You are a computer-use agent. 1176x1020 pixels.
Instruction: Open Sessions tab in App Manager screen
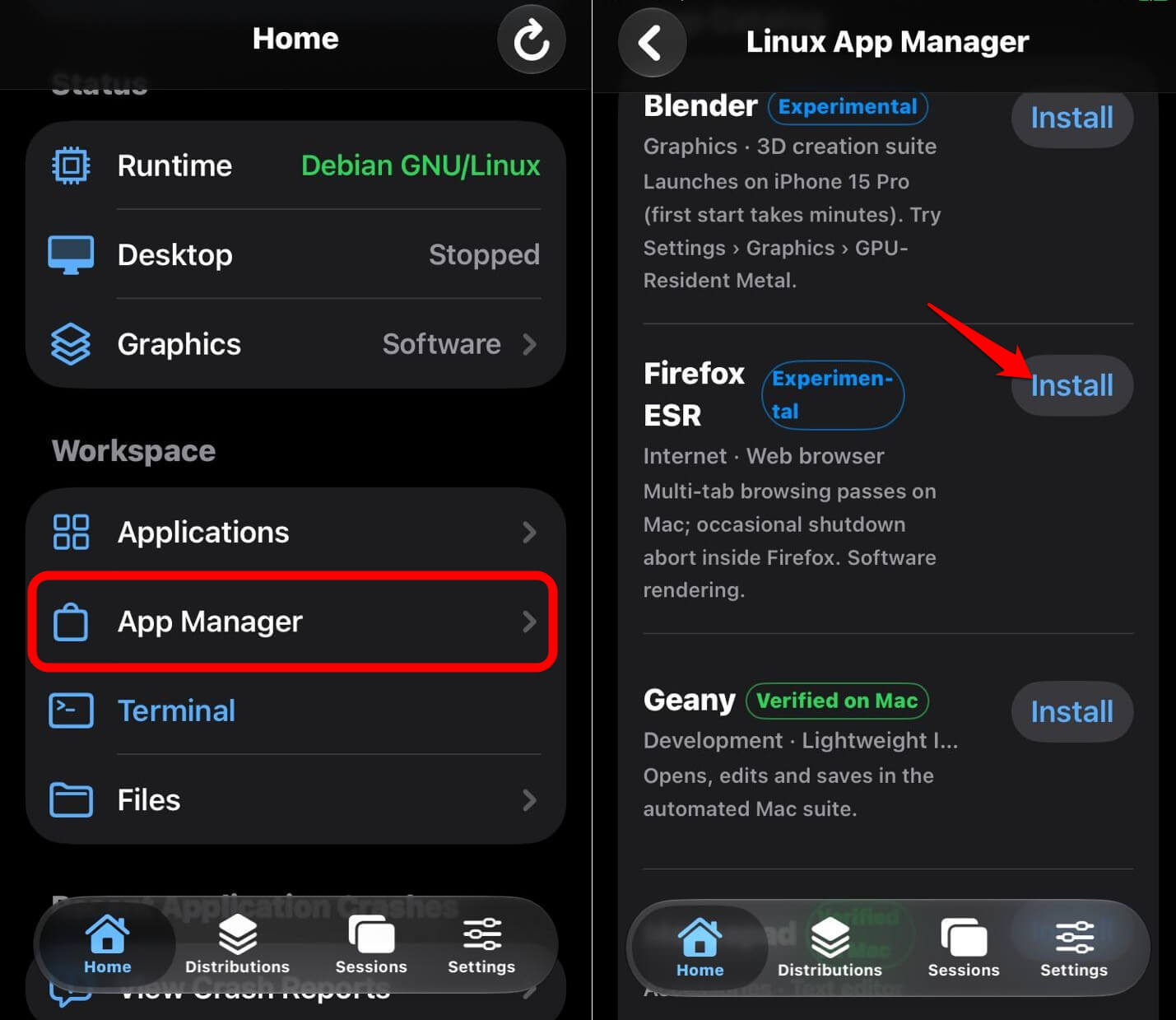964,948
